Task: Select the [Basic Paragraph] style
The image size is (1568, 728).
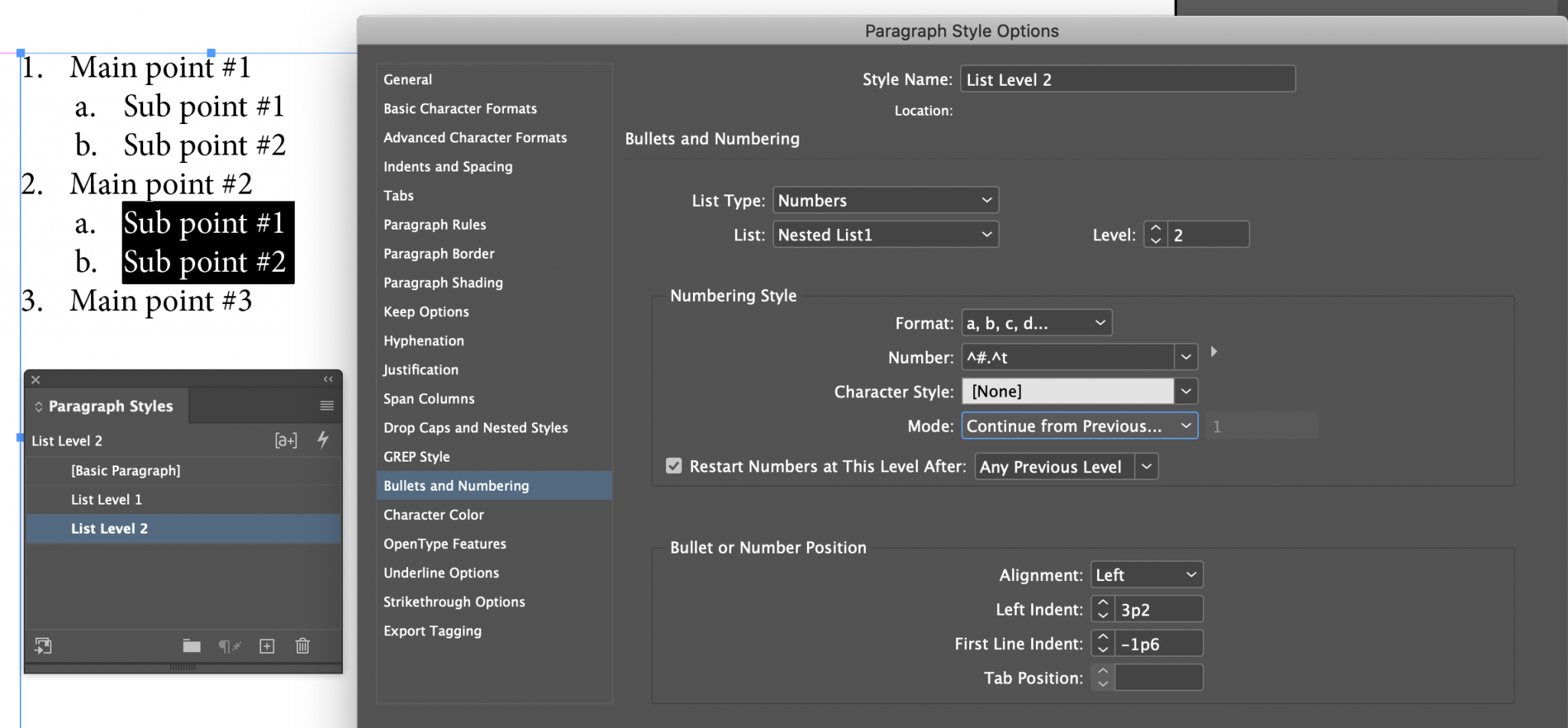Action: coord(126,470)
